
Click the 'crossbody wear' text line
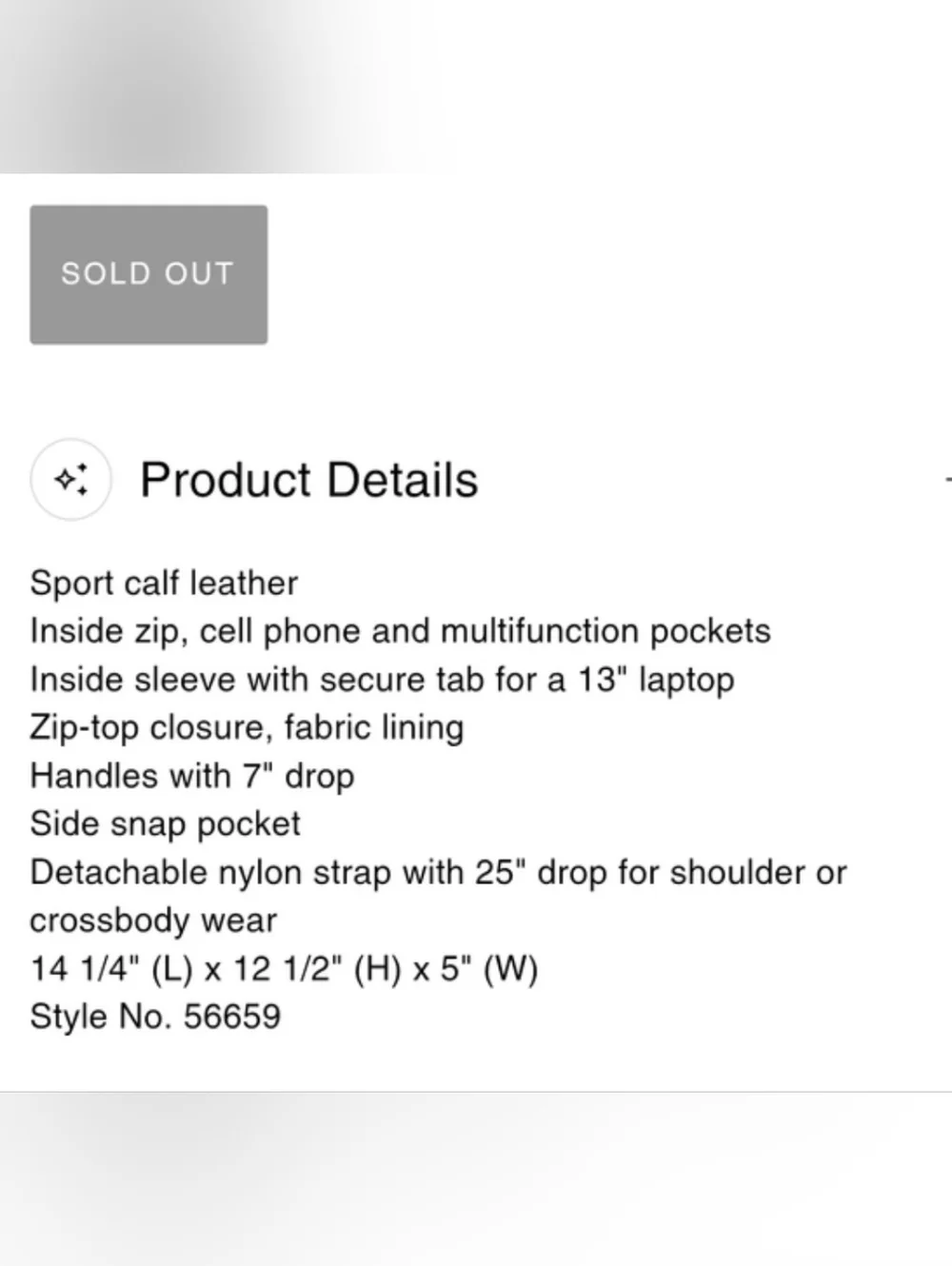click(x=153, y=920)
